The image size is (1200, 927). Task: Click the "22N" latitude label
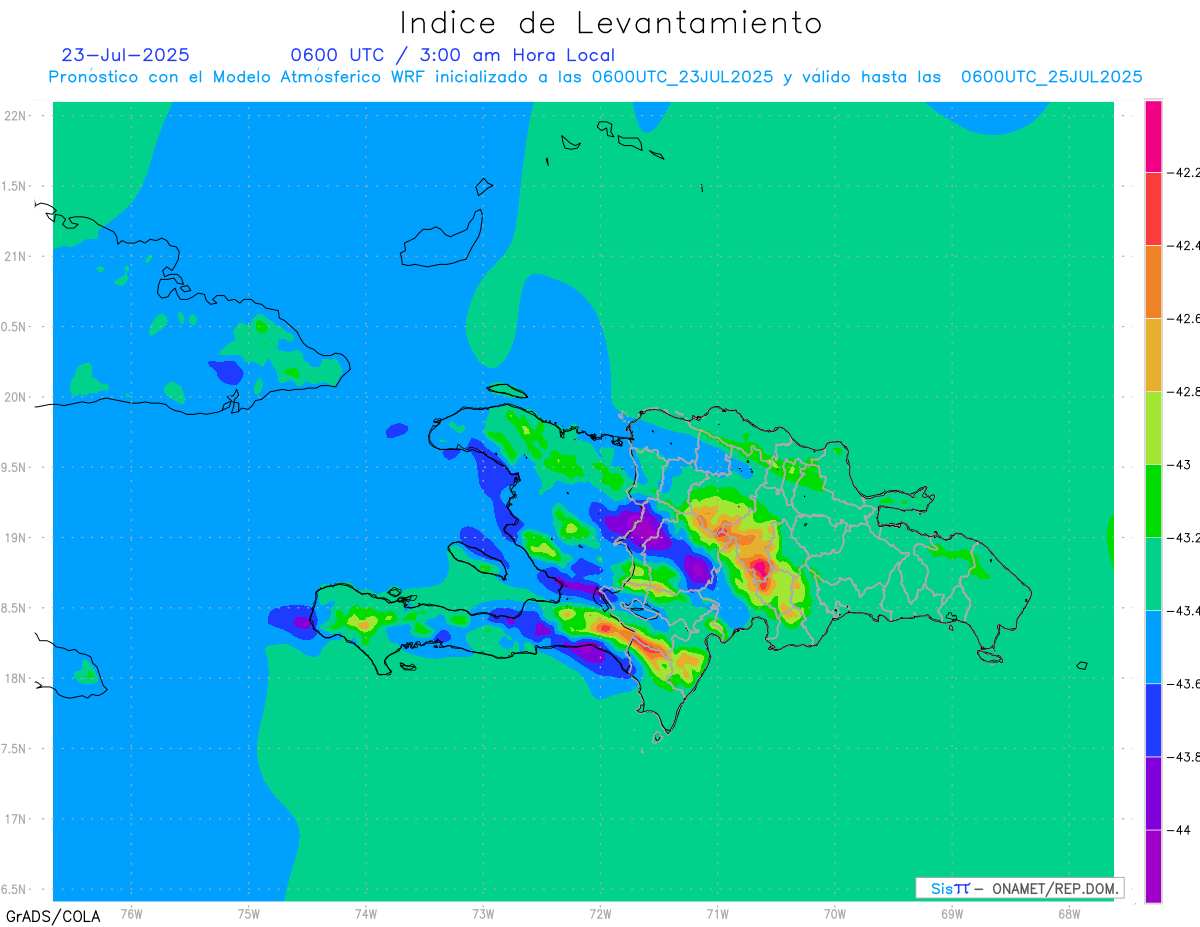(x=15, y=115)
